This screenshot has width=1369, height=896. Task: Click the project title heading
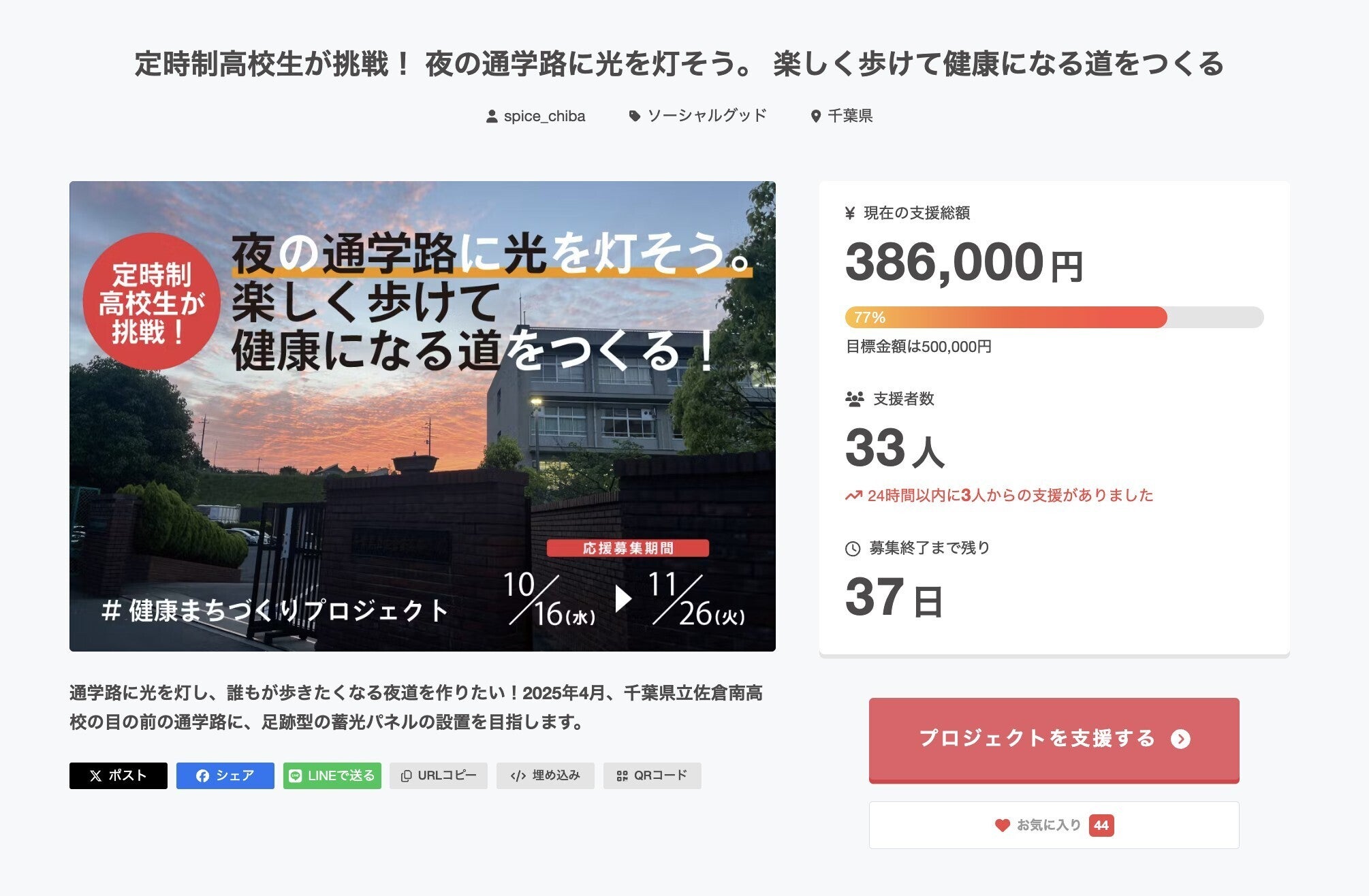click(x=679, y=64)
